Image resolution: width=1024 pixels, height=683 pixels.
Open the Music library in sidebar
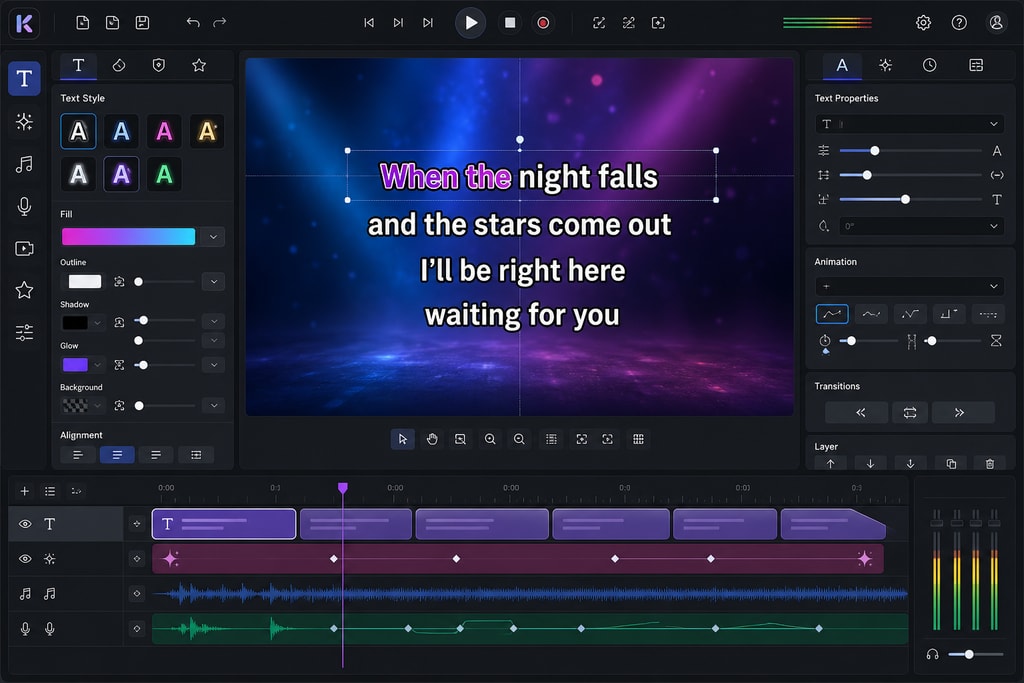24,164
